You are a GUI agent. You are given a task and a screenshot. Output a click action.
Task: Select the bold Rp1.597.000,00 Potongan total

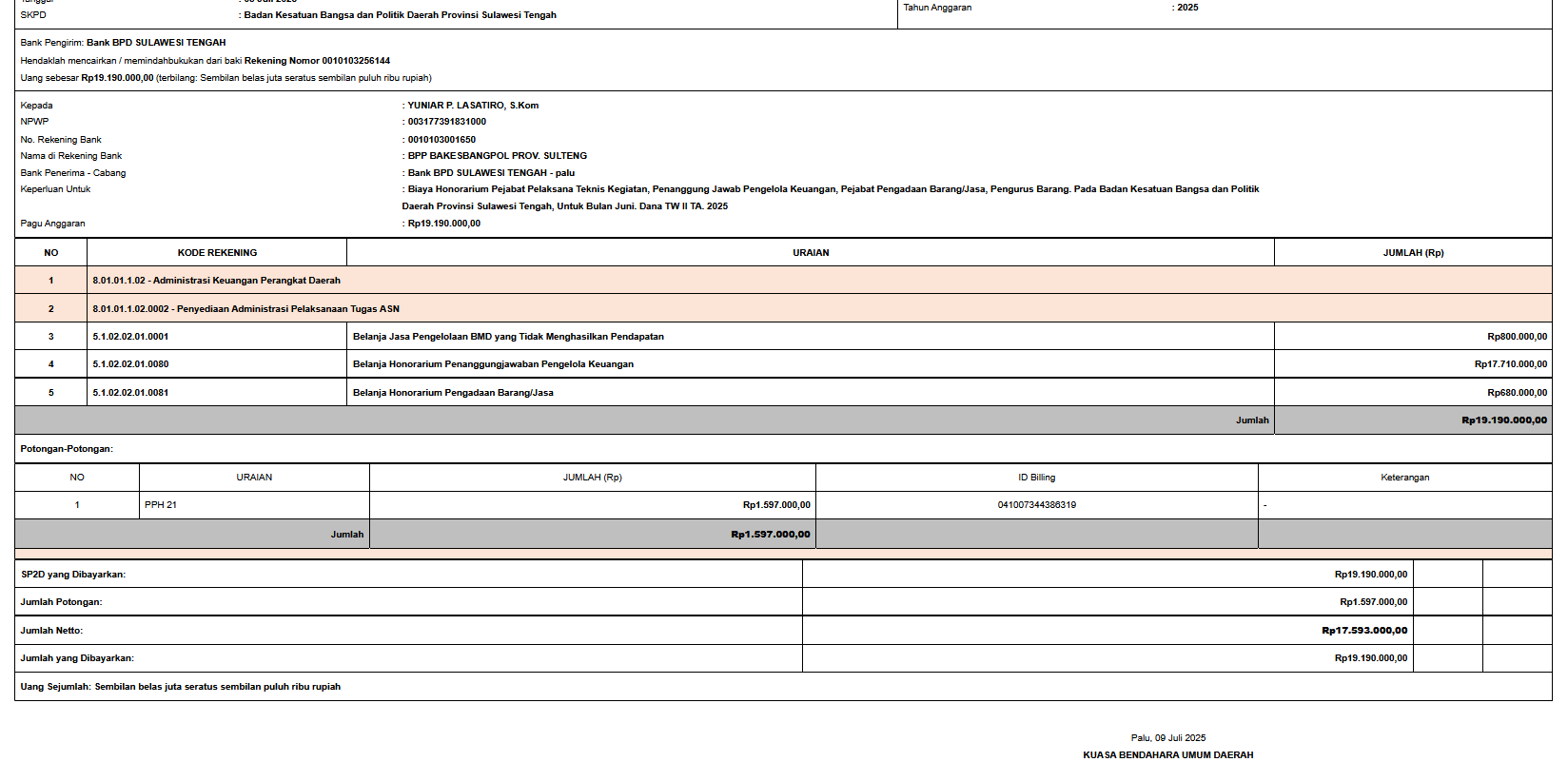point(771,535)
